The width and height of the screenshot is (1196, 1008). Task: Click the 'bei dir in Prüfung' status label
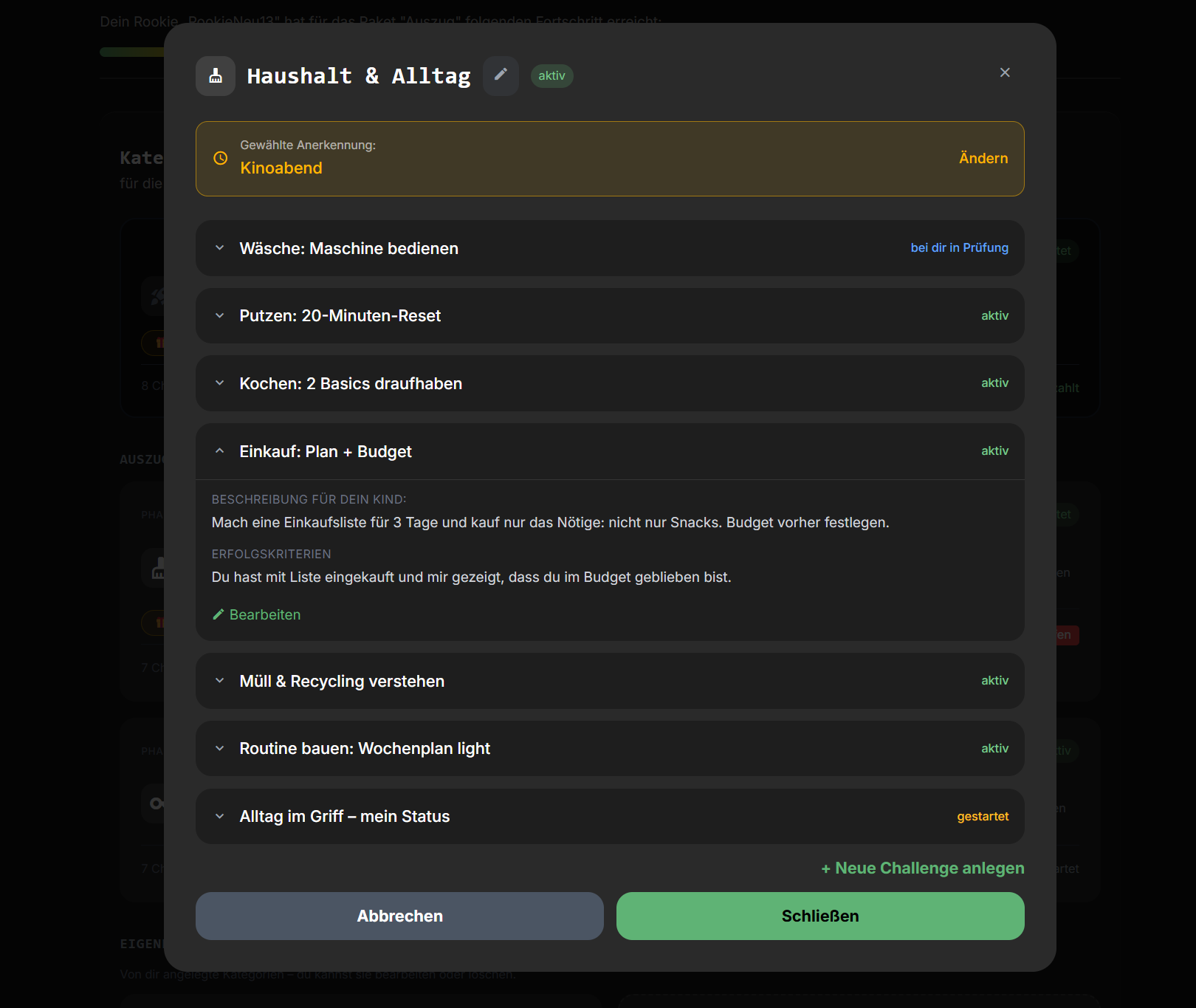point(959,248)
